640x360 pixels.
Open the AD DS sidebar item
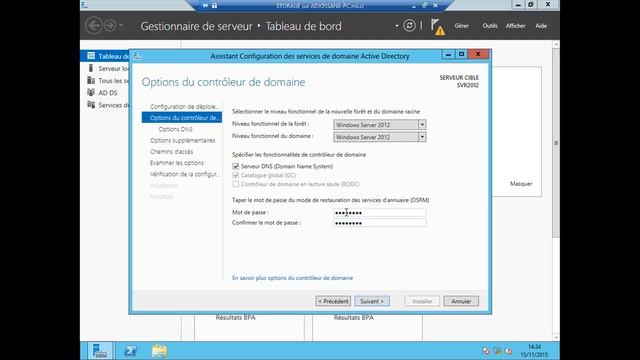tap(103, 93)
